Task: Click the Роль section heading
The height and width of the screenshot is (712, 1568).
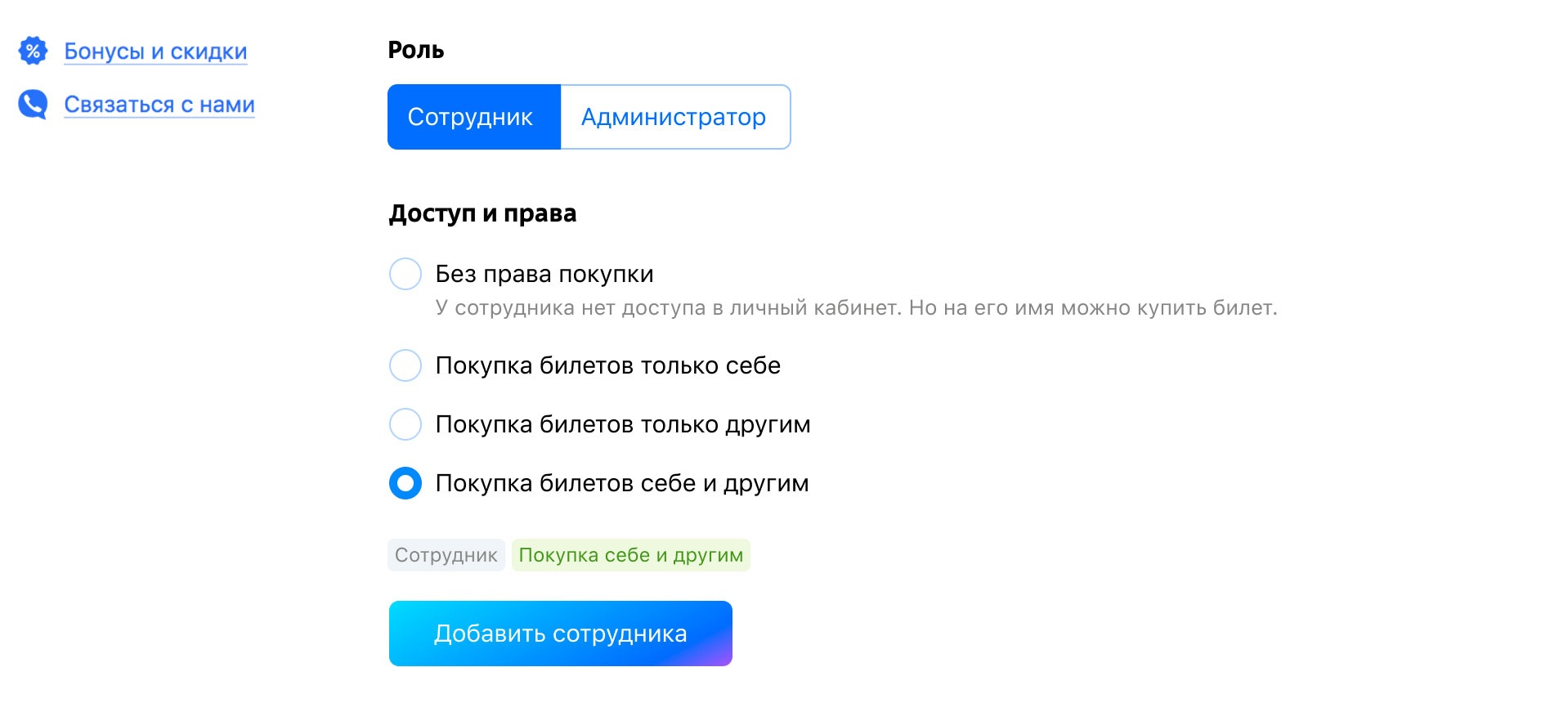Action: [416, 50]
